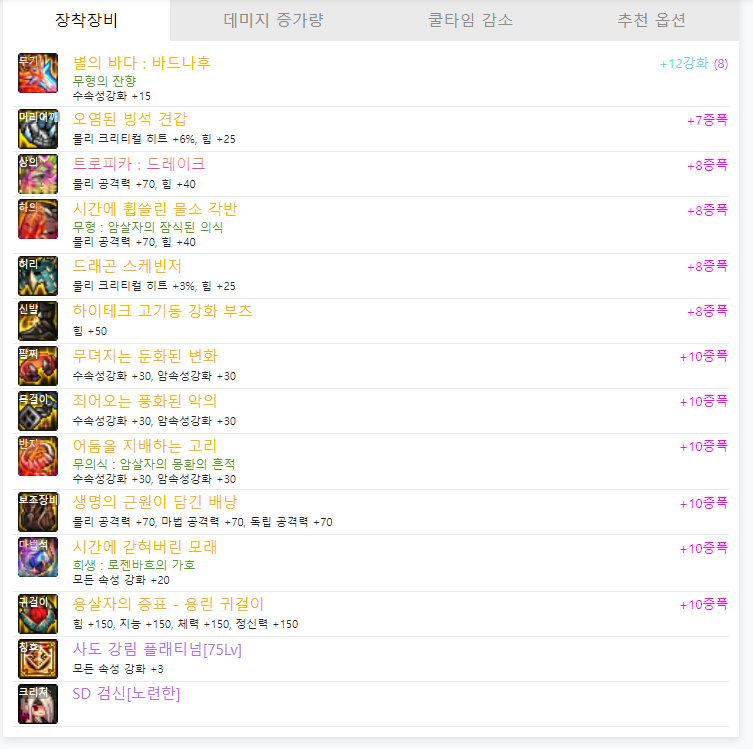Click the 목걸이 necklace equipment icon
This screenshot has width=753, height=749.
tap(38, 411)
